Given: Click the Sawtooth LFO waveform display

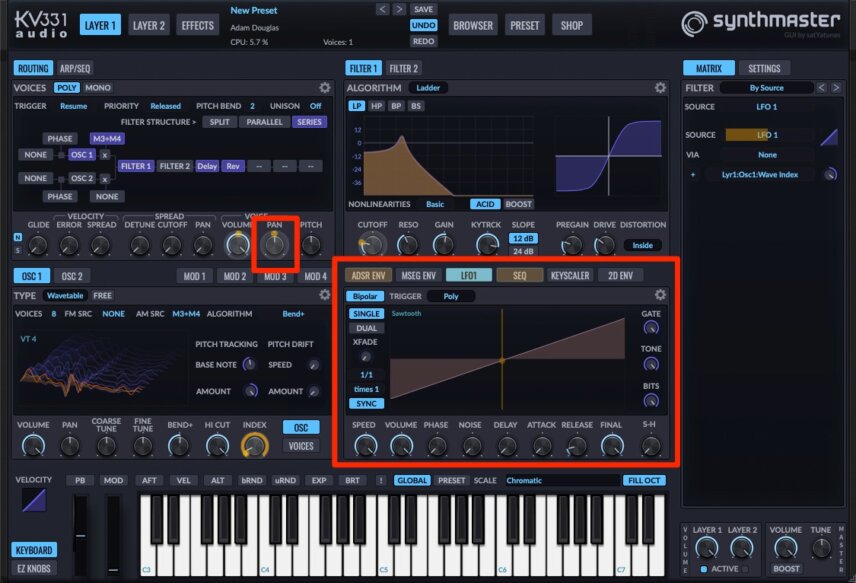Looking at the screenshot, I should point(507,359).
